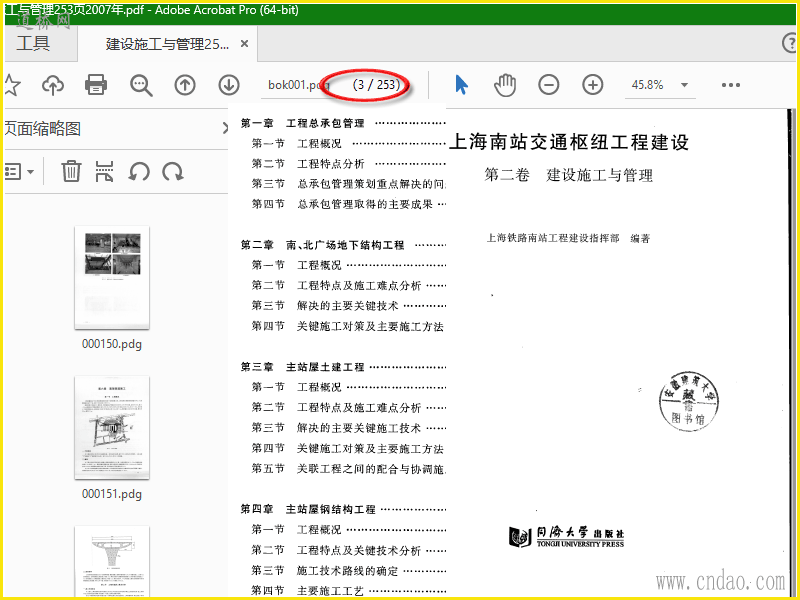Click the cloud upload icon
The image size is (800, 600).
pos(53,85)
